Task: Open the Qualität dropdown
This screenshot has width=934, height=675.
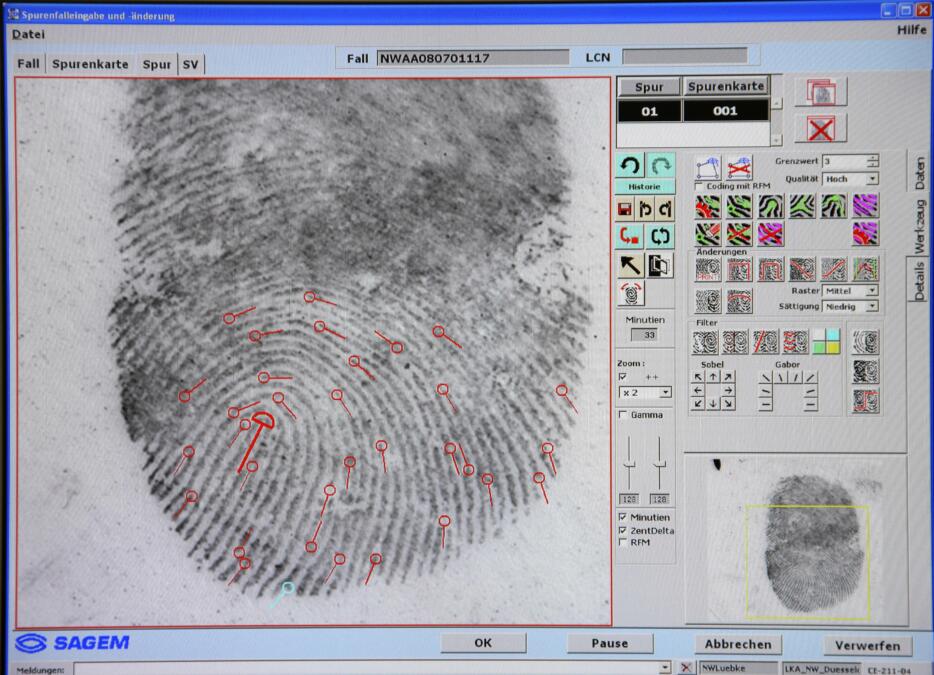Action: (872, 179)
